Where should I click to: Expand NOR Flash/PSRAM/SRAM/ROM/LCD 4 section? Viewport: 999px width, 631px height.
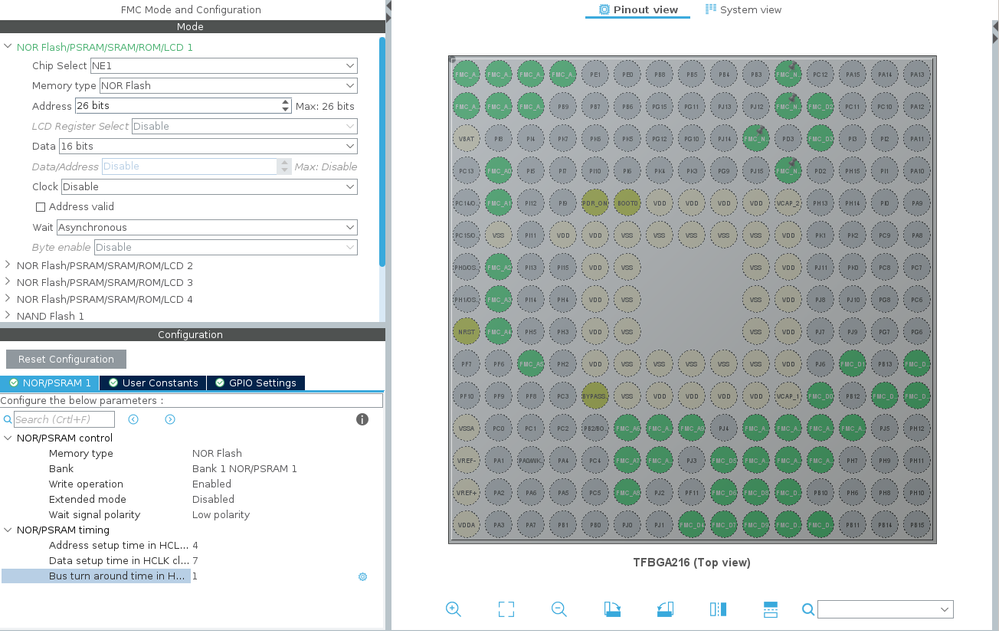pos(8,298)
